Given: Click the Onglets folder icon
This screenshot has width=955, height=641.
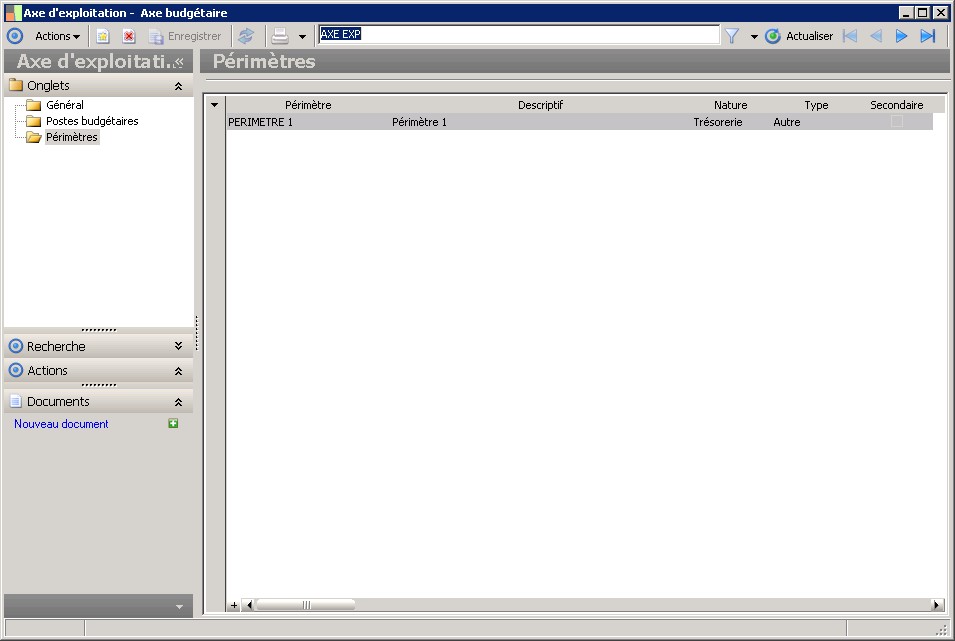Looking at the screenshot, I should coord(16,85).
